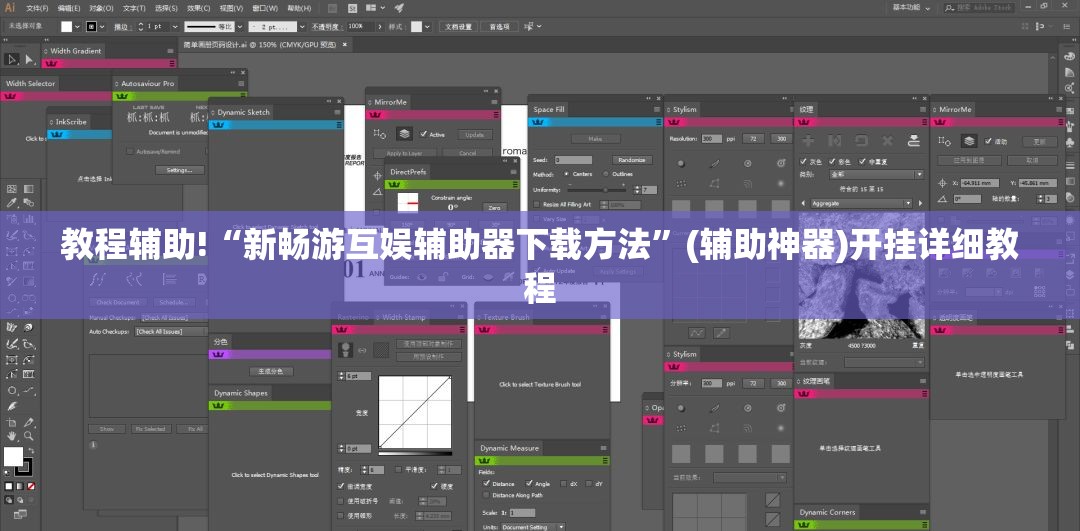Viewport: 1080px width, 531px height.
Task: Toggle the 灰色 checkbox in 纹理 panel
Action: pos(804,161)
